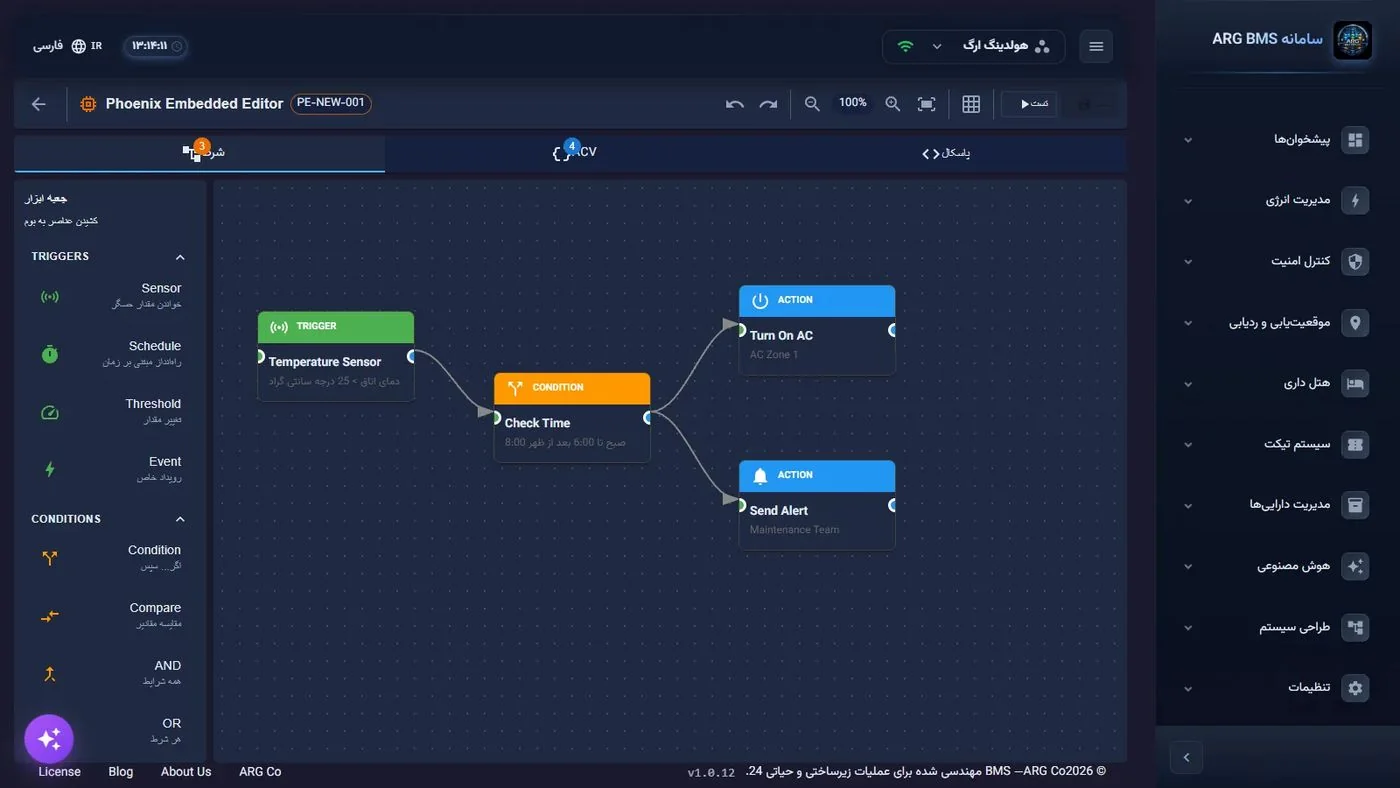The width and height of the screenshot is (1400, 788).
Task: Undo the last editor action
Action: (x=735, y=104)
